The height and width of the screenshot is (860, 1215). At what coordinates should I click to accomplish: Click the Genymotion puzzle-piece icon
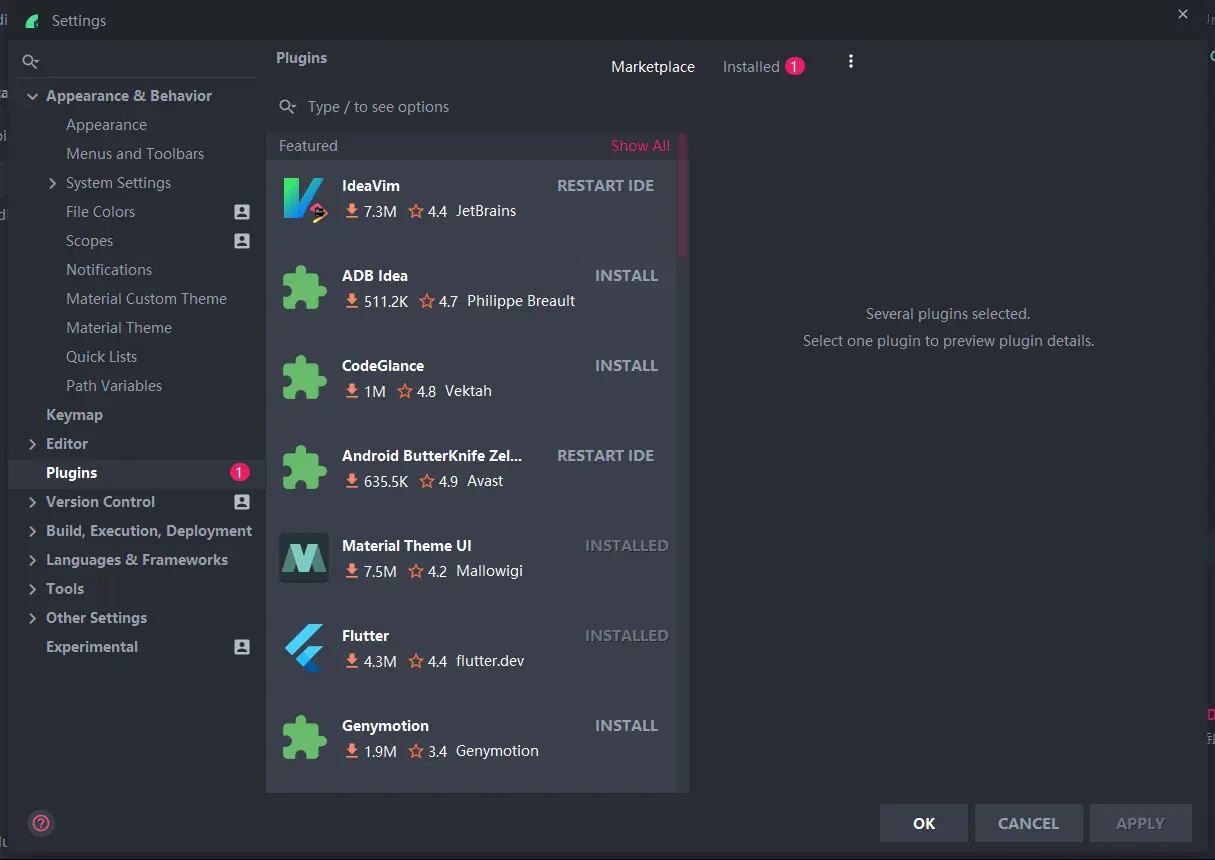click(304, 738)
